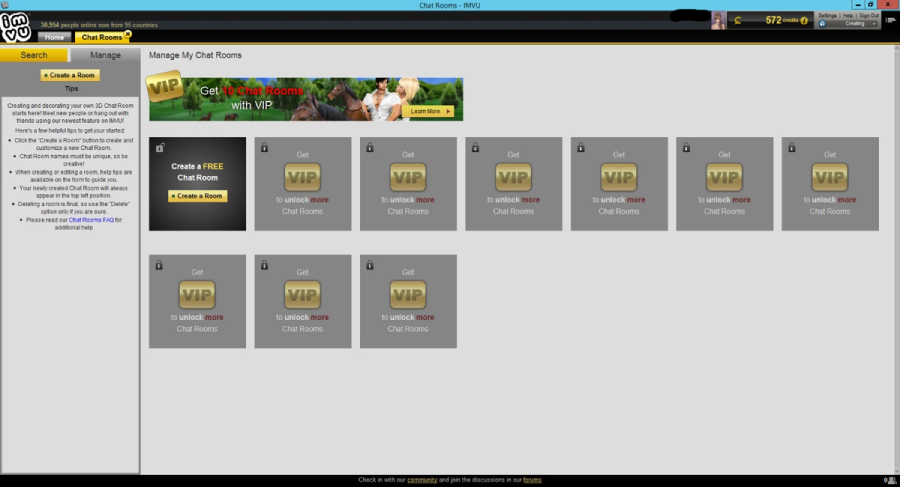
Task: Click the VIP badge on the last top-row card
Action: click(x=829, y=177)
